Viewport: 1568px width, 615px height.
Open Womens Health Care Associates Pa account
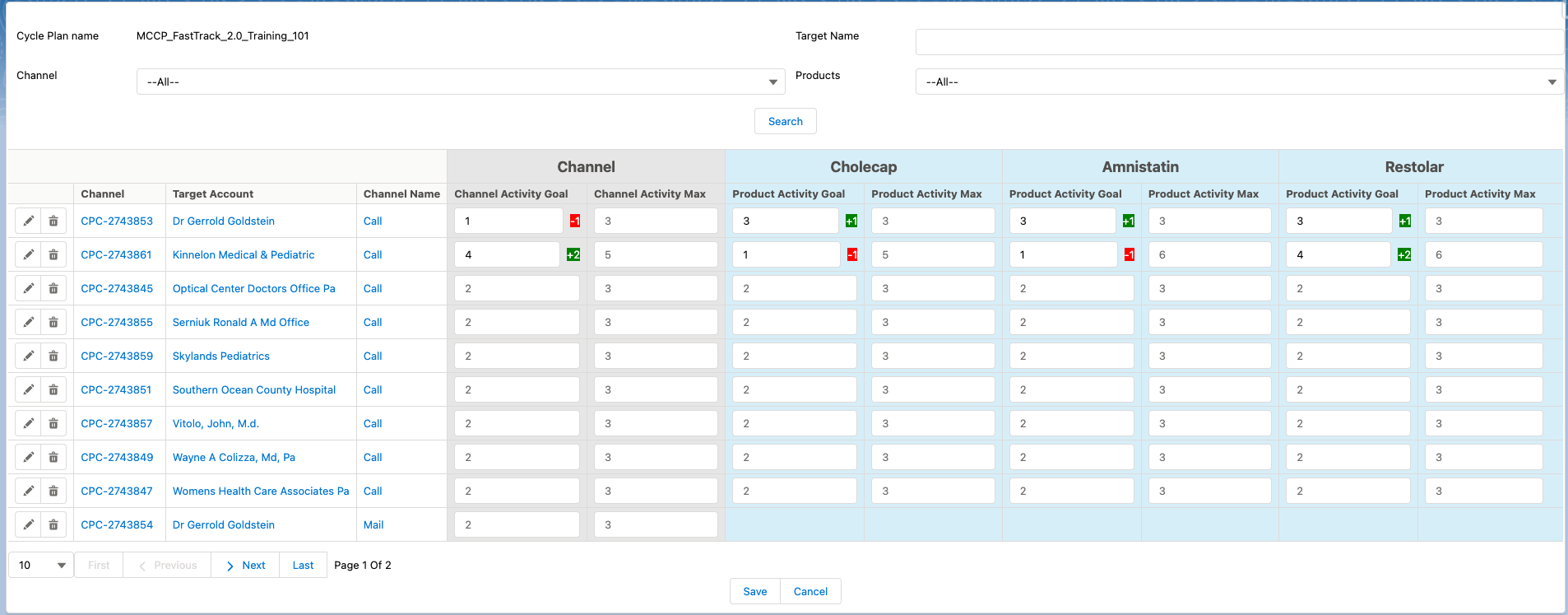click(x=261, y=491)
